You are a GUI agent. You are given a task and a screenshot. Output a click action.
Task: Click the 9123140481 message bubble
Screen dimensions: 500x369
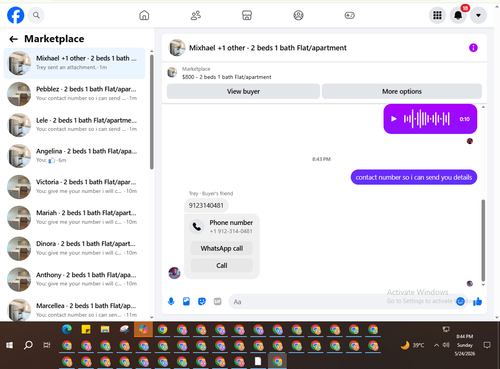tap(206, 205)
